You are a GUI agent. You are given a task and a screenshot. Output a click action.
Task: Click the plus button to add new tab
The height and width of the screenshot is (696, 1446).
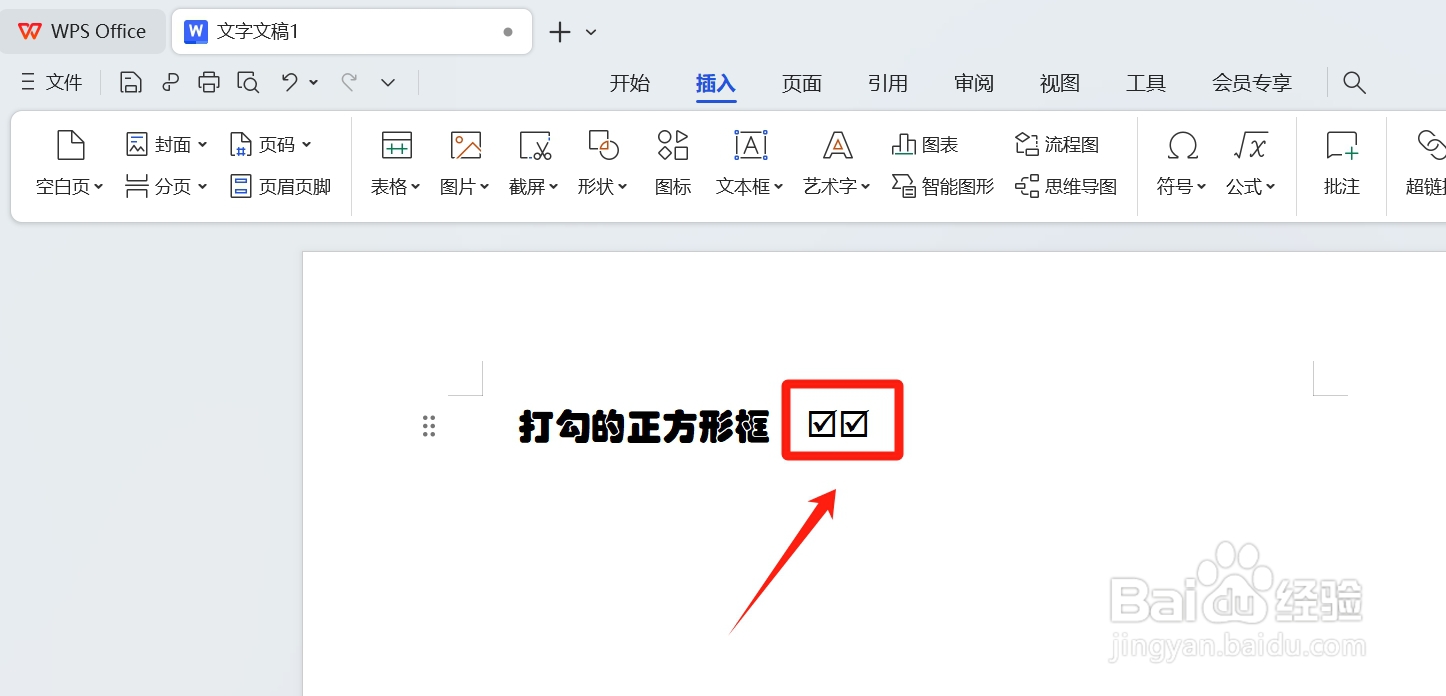pos(559,32)
